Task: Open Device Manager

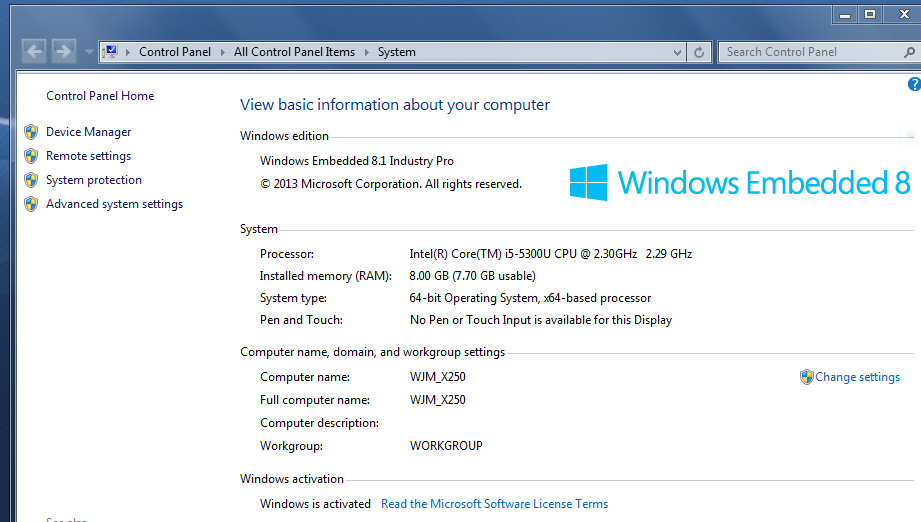Action: coord(88,132)
